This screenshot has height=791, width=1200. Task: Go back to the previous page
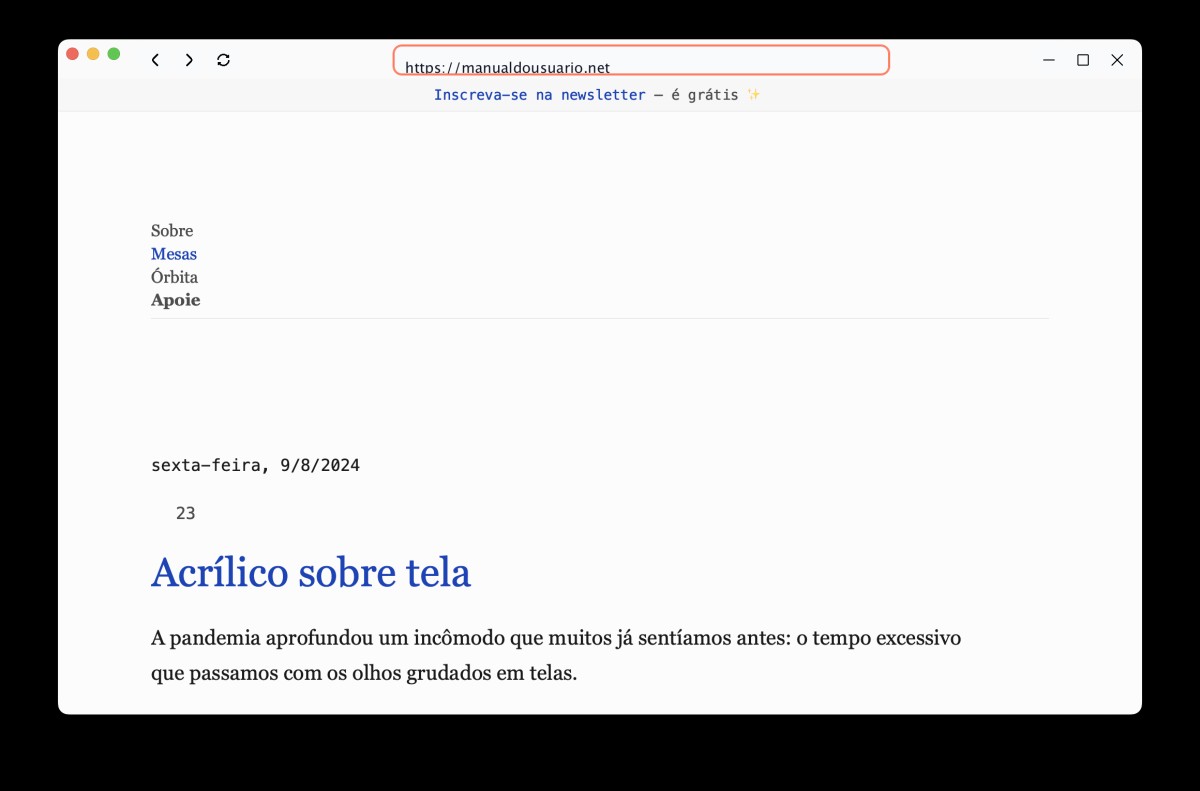tap(155, 60)
